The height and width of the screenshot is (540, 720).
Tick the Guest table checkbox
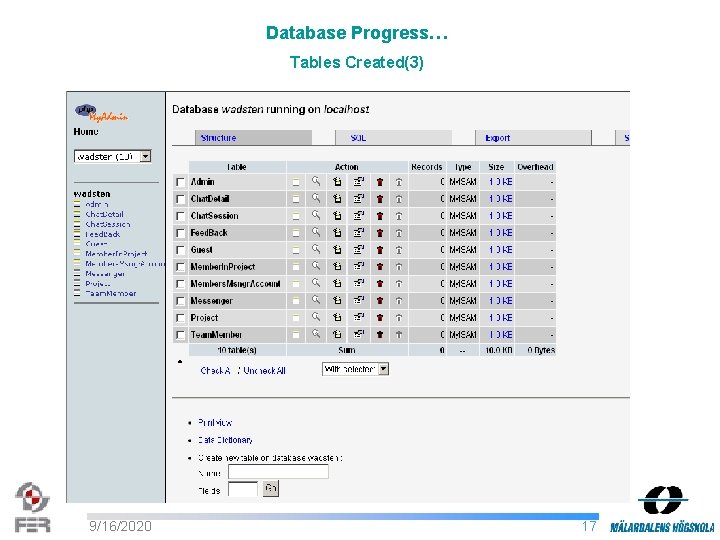click(180, 250)
